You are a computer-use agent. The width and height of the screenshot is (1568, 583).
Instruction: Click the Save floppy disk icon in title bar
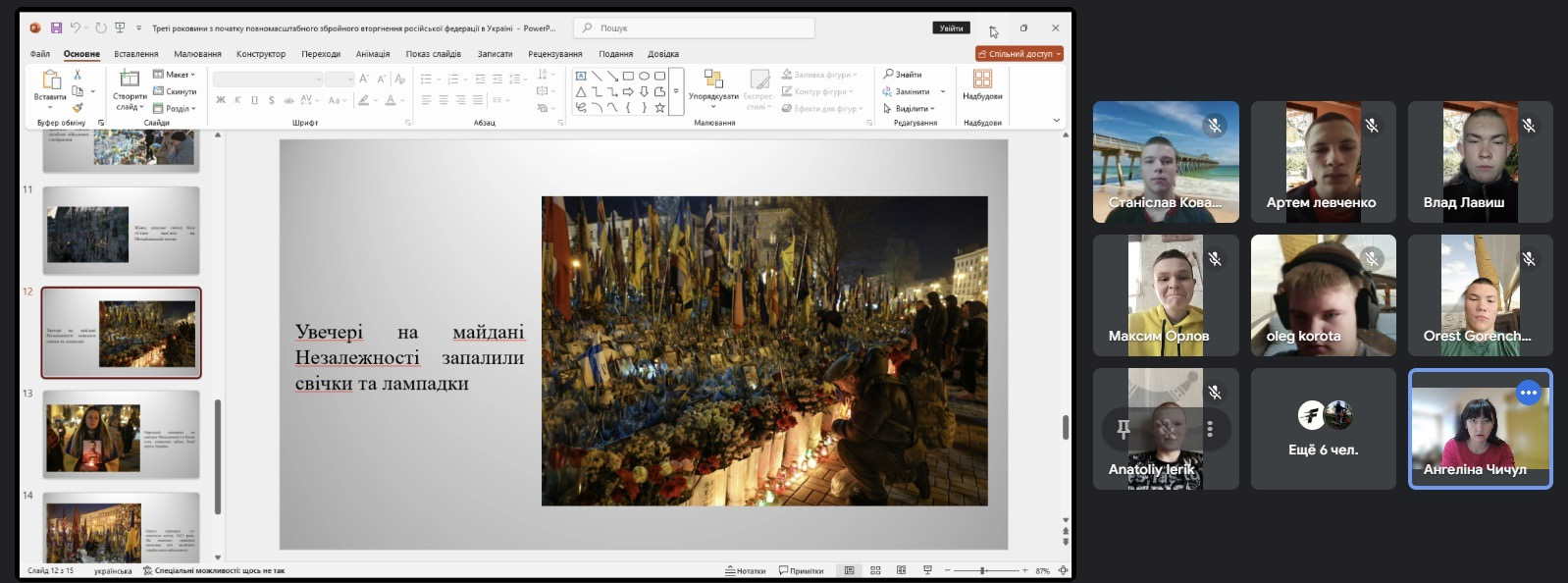[56, 28]
